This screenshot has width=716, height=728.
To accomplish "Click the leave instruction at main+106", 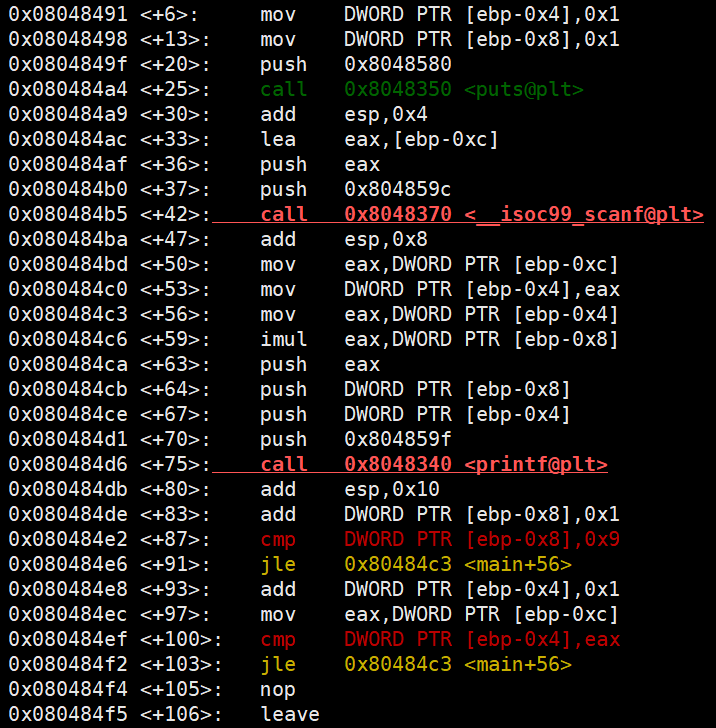I will (290, 715).
